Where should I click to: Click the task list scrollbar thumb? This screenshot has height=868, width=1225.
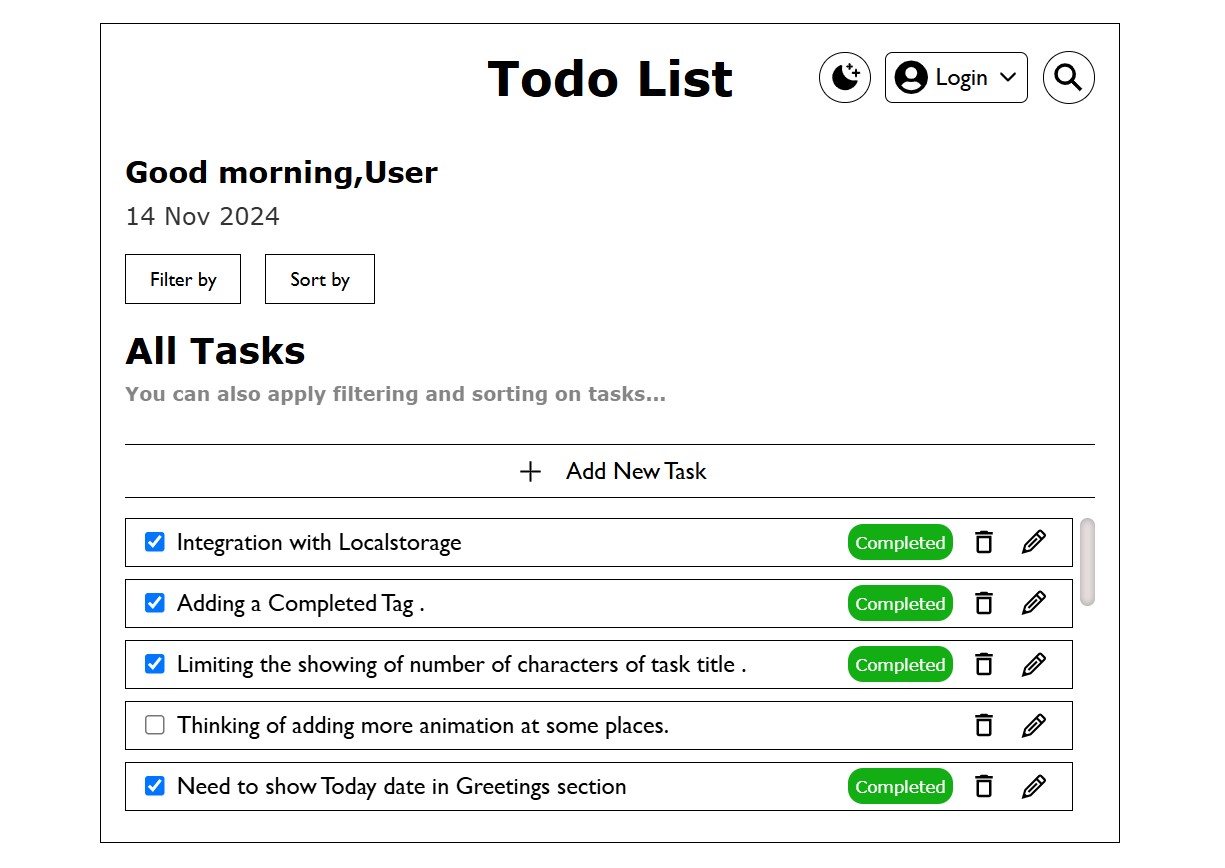(x=1088, y=562)
